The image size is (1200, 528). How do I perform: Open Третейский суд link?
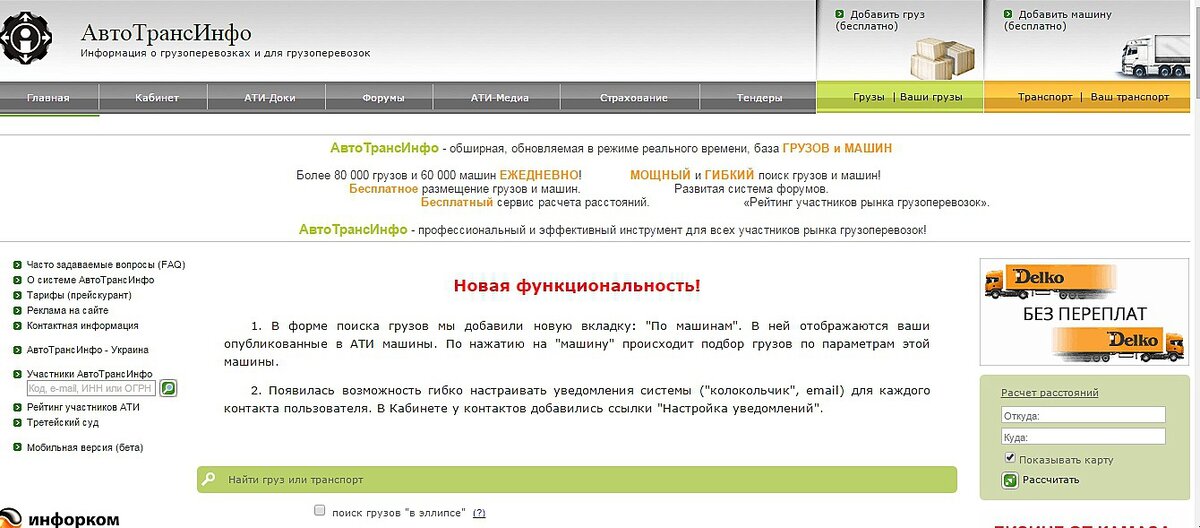pos(63,422)
